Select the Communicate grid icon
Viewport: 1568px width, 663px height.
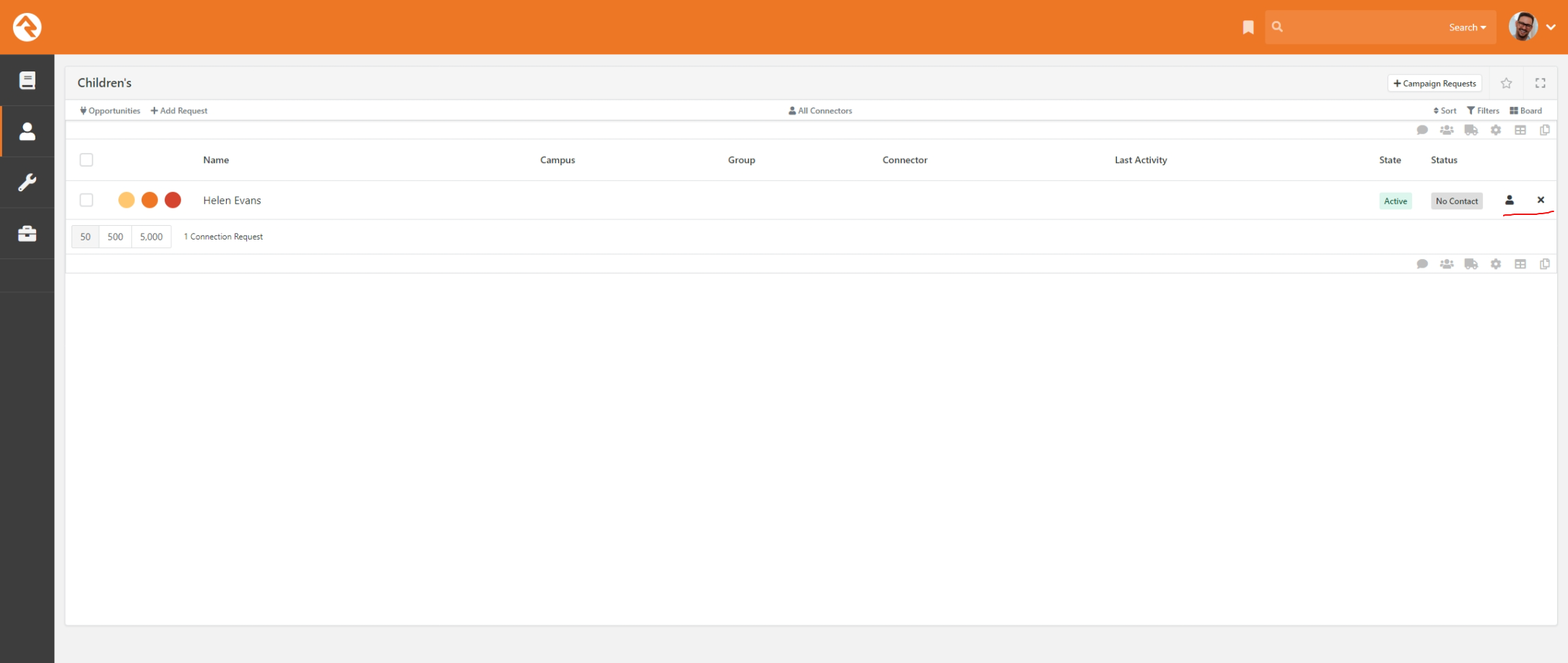(1422, 131)
